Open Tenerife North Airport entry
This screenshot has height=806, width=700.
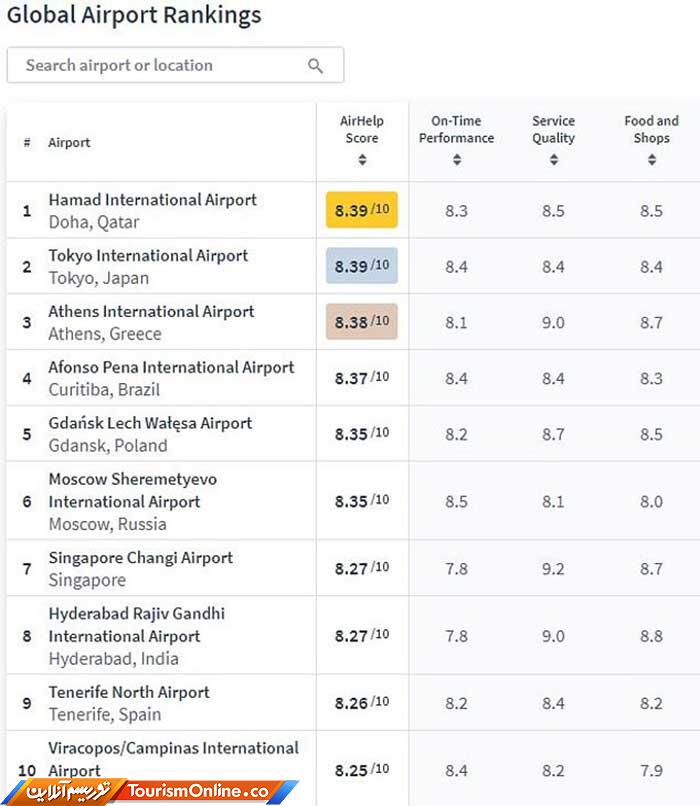[x=129, y=692]
